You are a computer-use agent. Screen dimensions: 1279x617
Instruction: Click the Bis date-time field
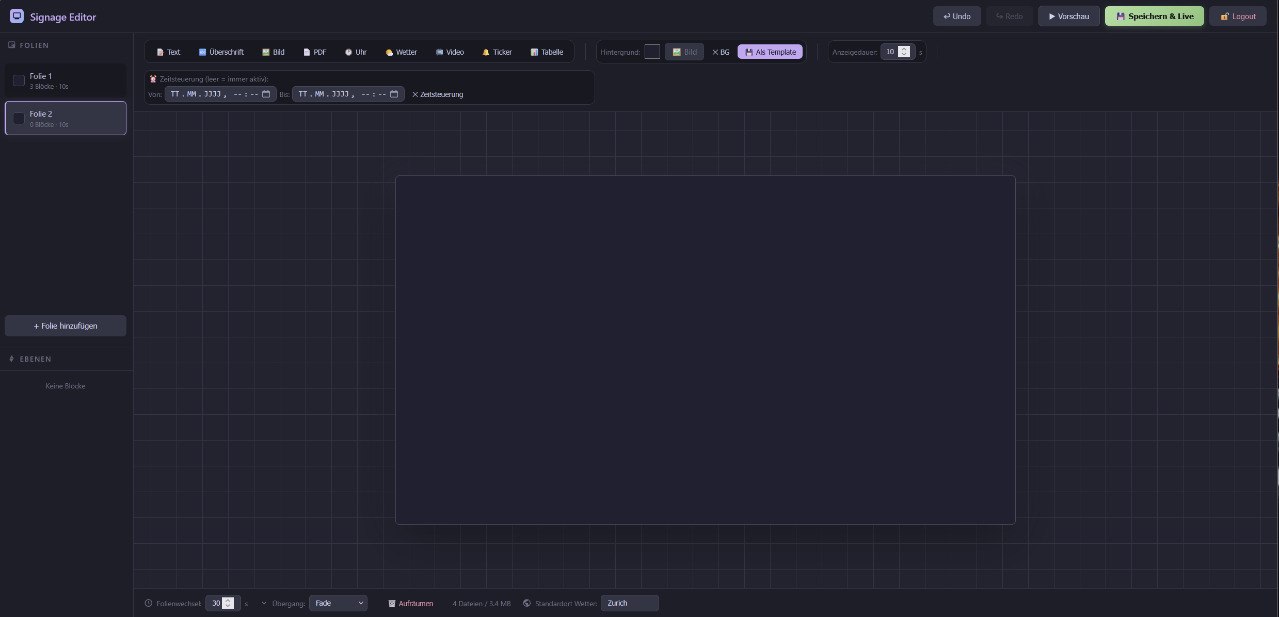pyautogui.click(x=348, y=94)
